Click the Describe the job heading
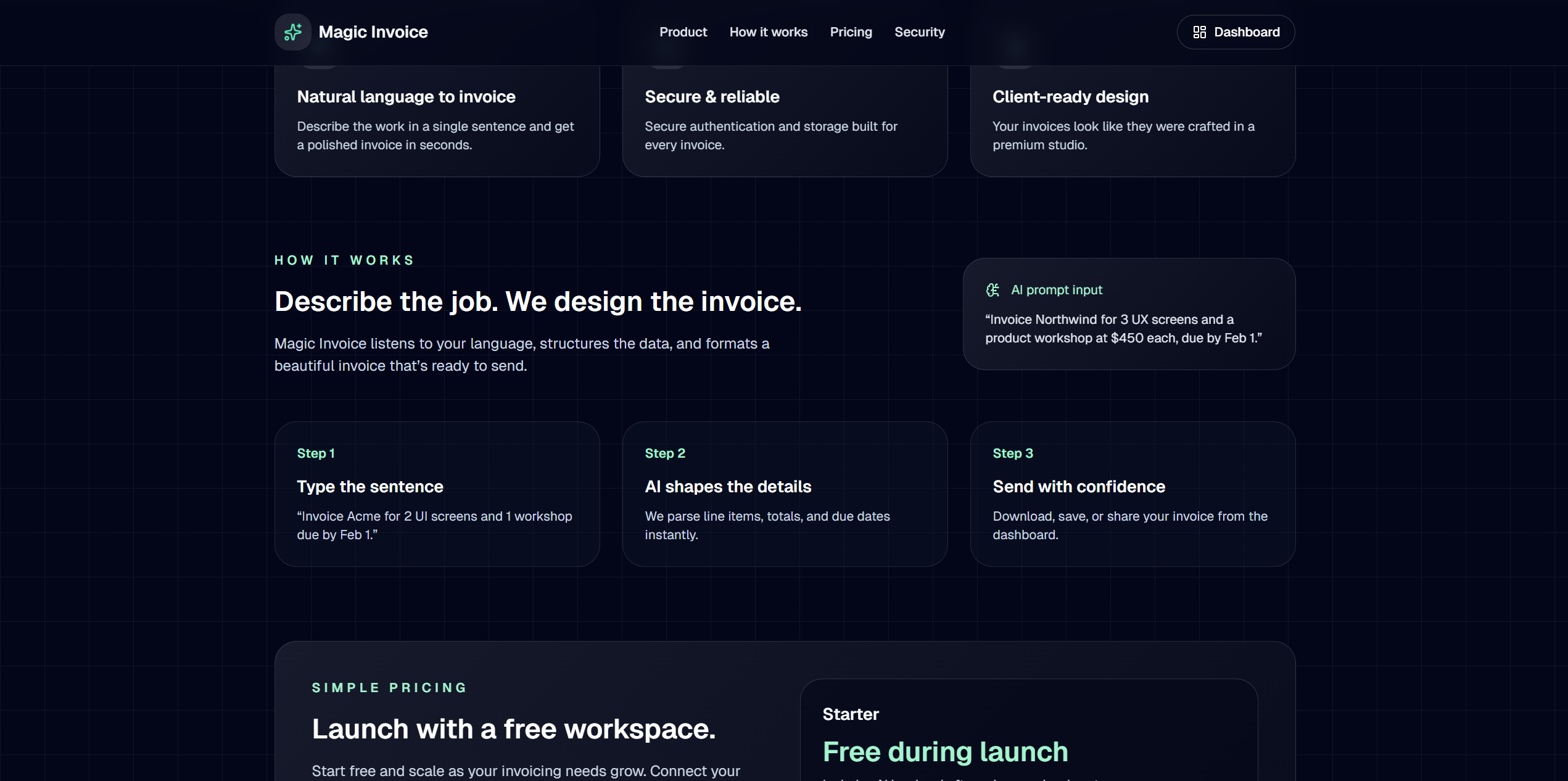 point(538,302)
